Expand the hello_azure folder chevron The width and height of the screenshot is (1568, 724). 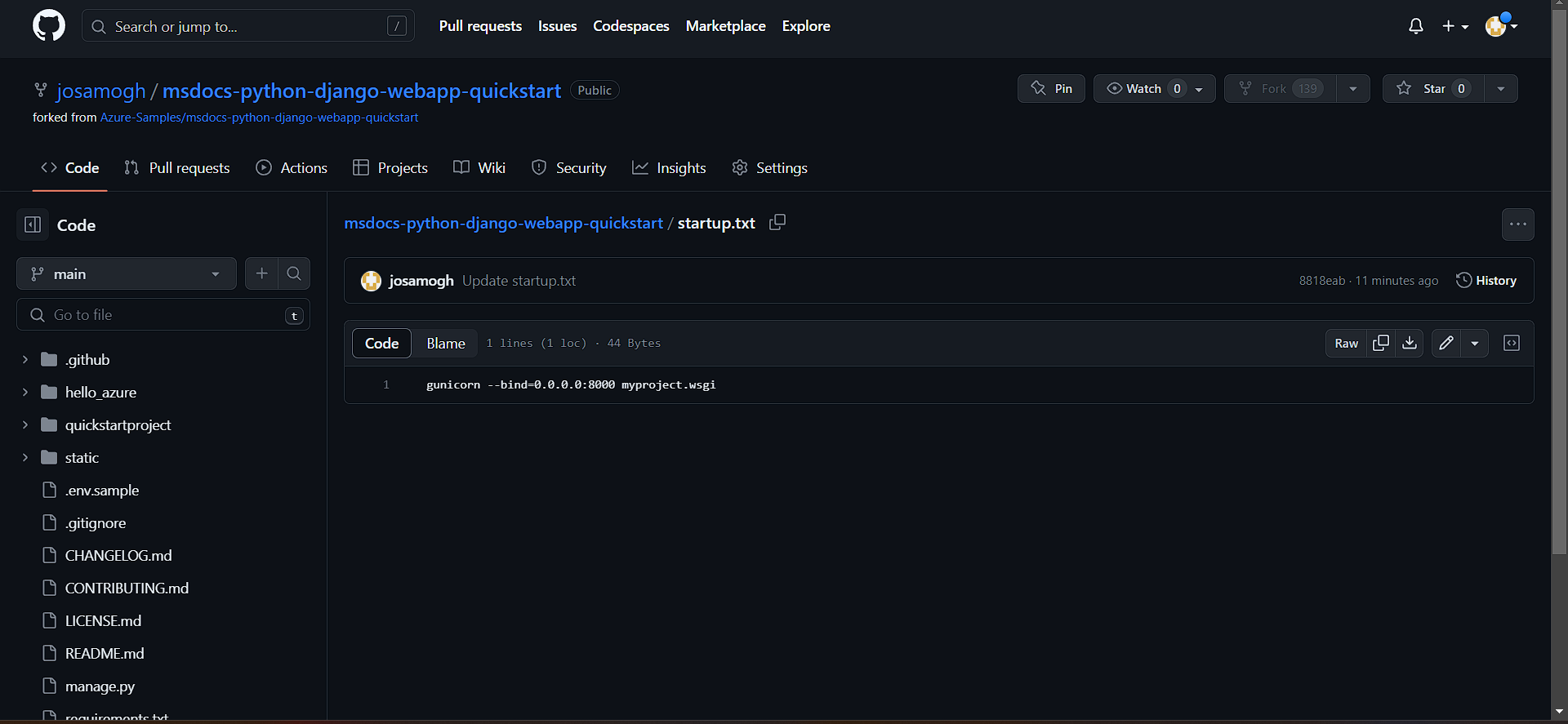coord(25,392)
